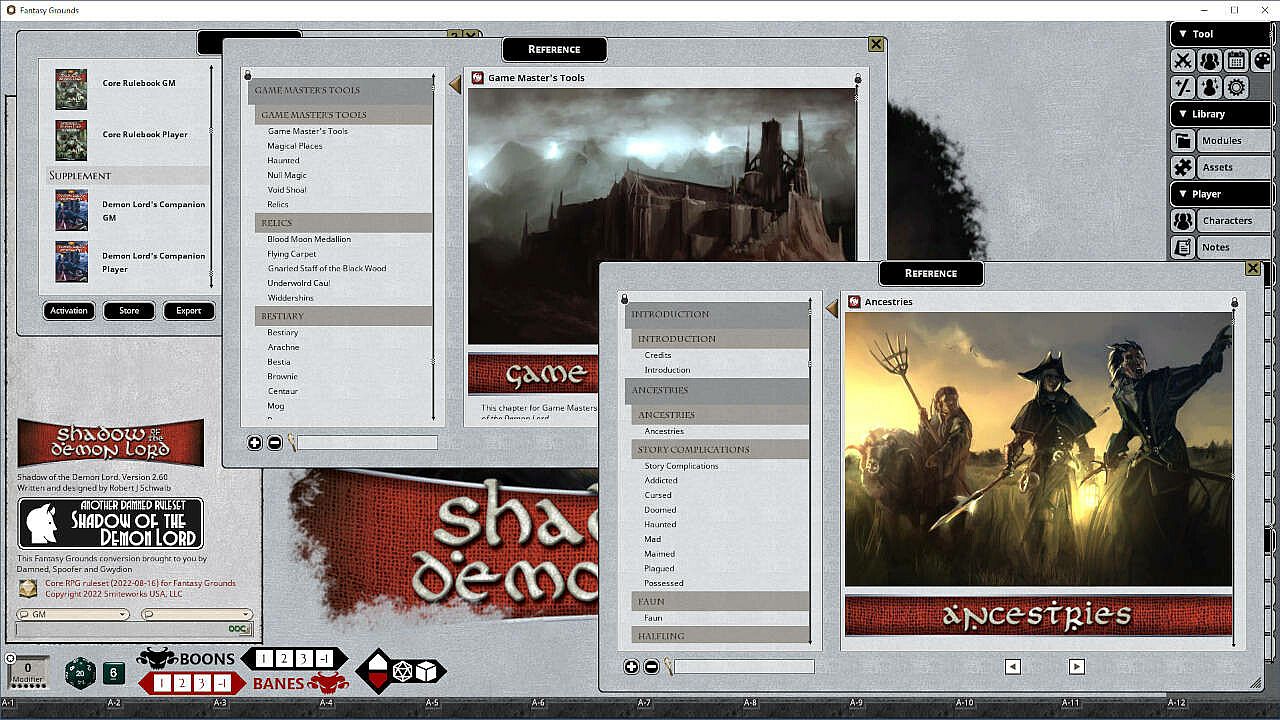
Task: Click the Export button
Action: [189, 311]
